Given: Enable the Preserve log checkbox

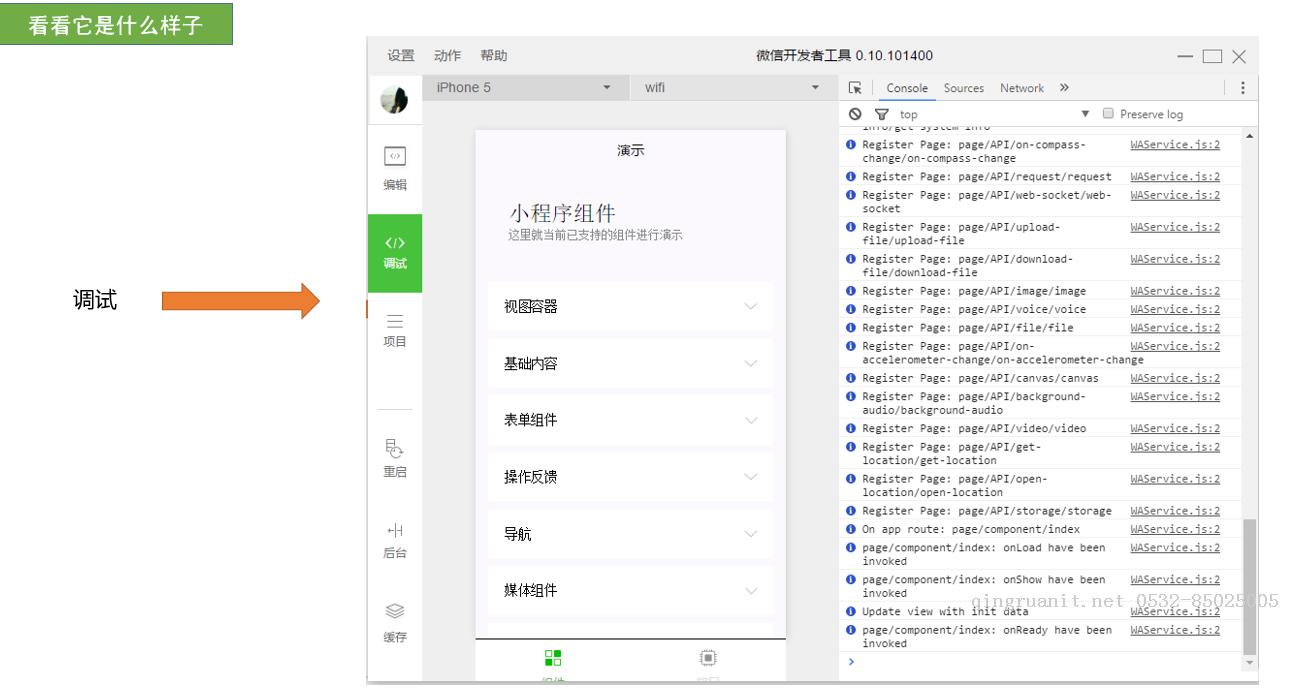Looking at the screenshot, I should tap(1107, 114).
